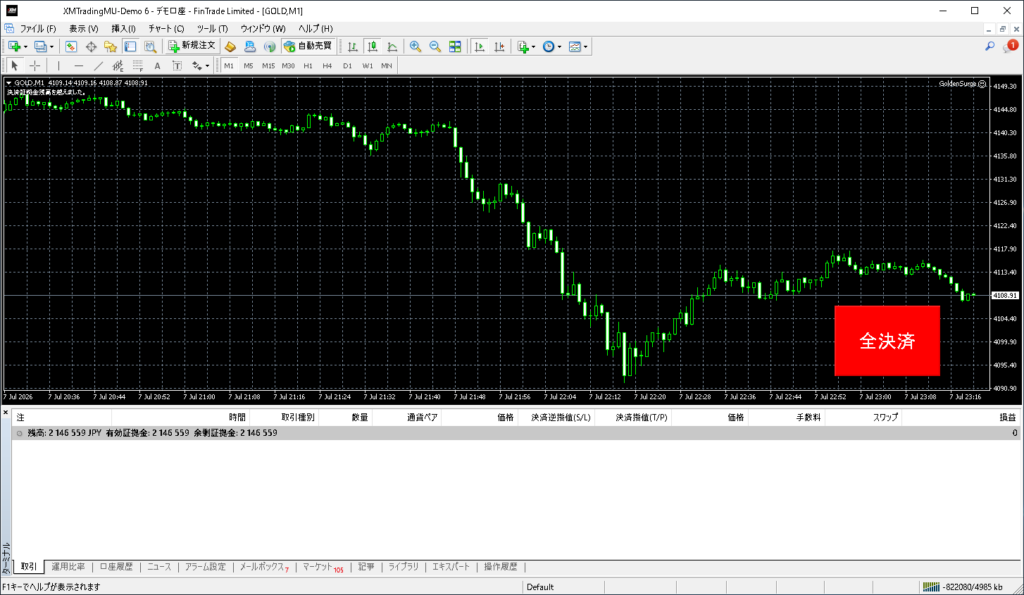Toggle the chart shift button
The image size is (1024, 595).
[499, 46]
